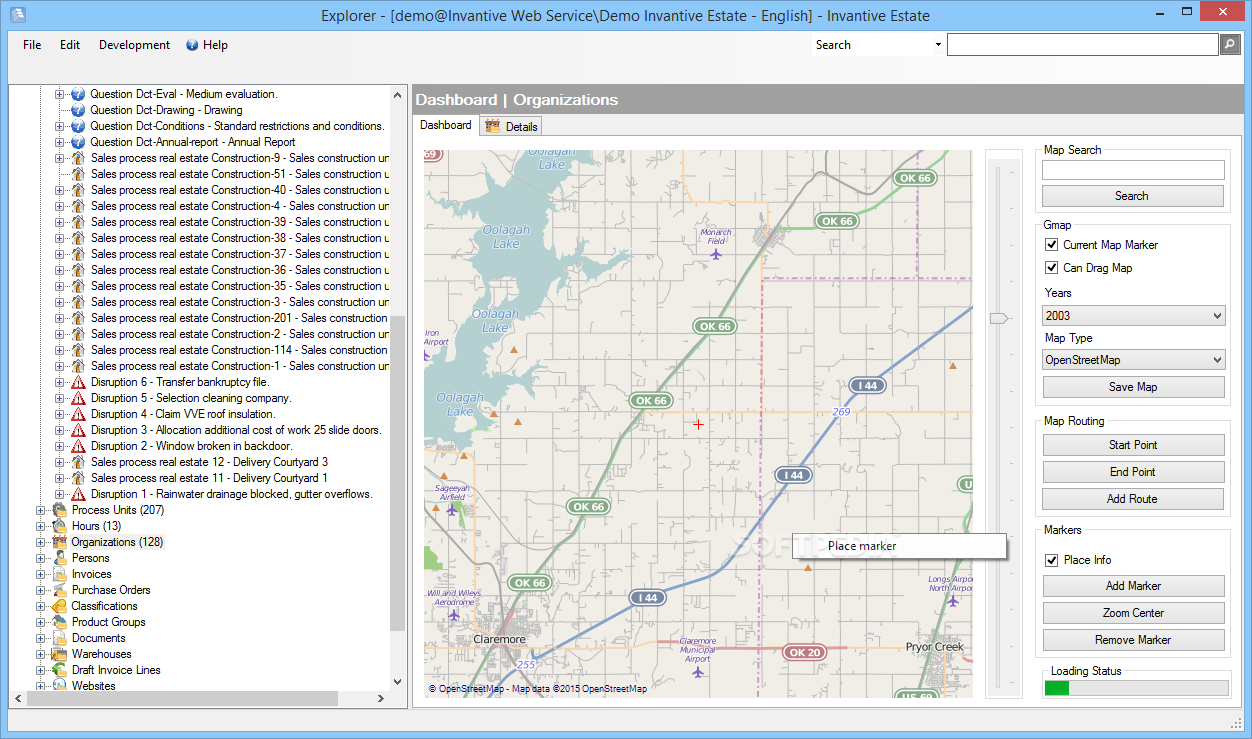Click the Classifications tree icon

[60, 606]
